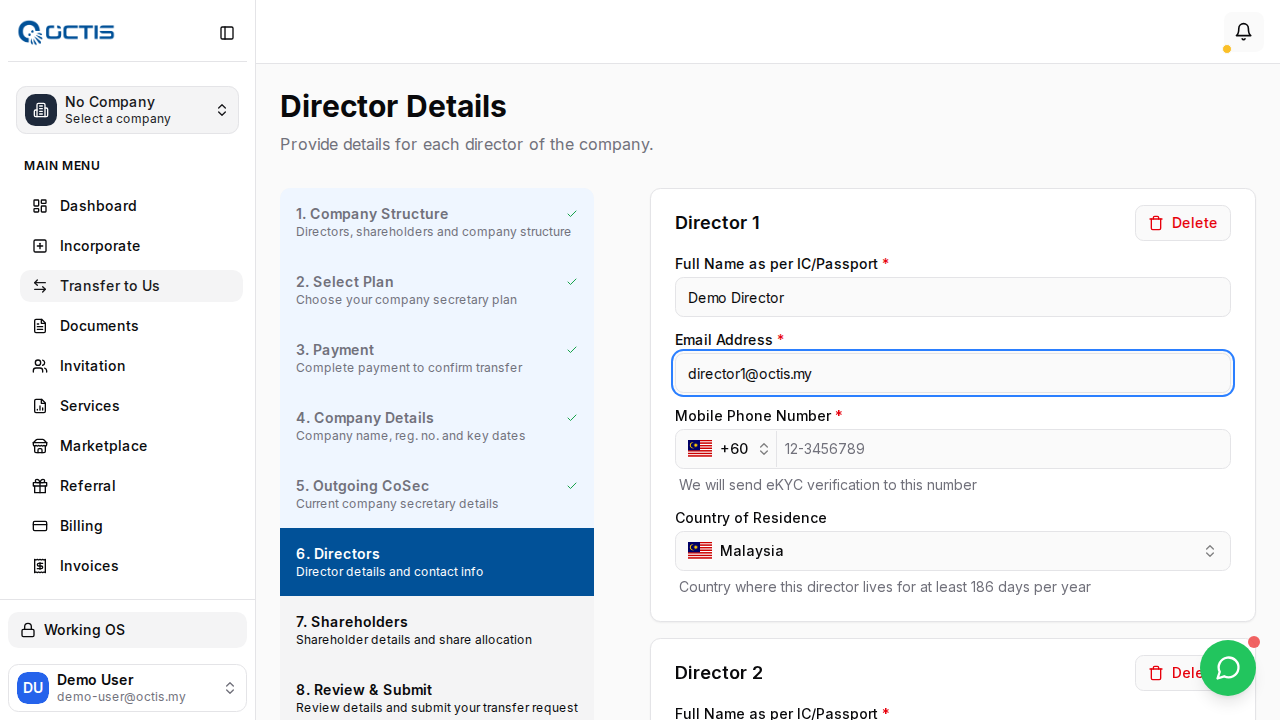Click checkmark beside Company Structure step
This screenshot has height=720, width=1280.
[572, 214]
